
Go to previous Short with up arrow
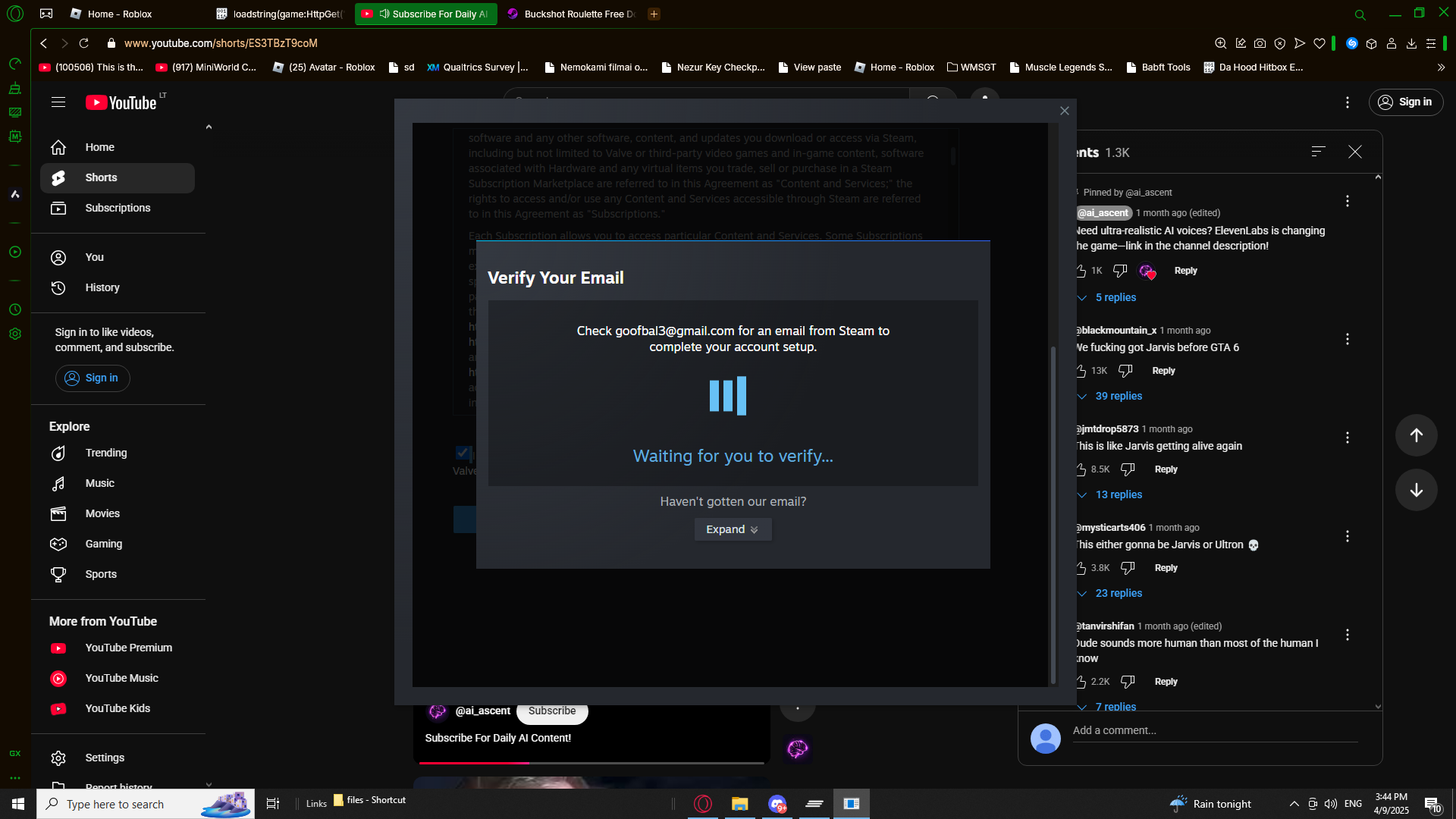coord(1417,435)
